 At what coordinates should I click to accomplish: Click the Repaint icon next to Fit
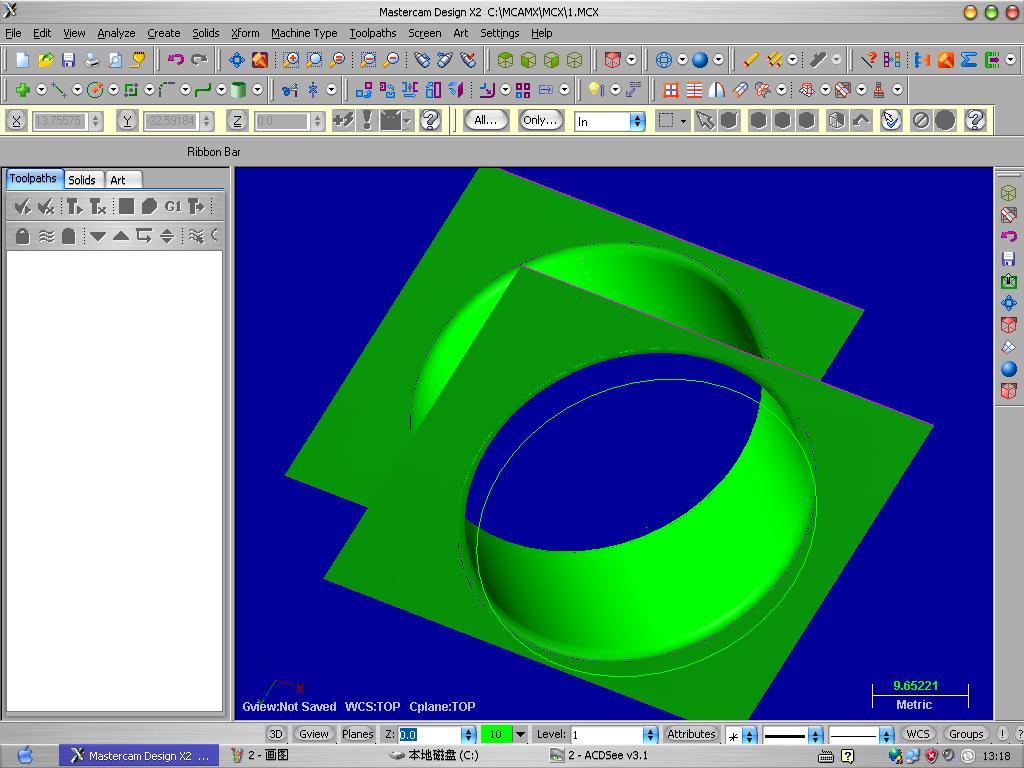[260, 60]
